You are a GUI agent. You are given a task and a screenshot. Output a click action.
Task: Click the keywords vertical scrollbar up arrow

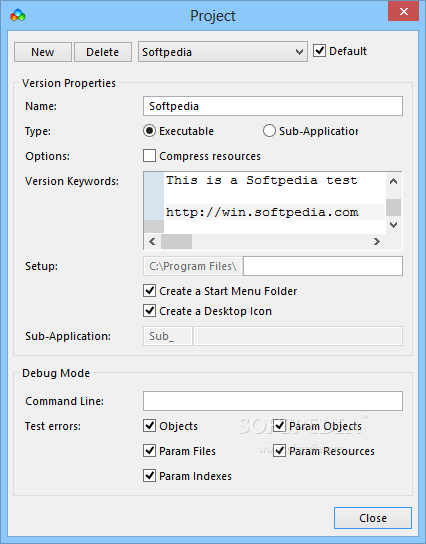pos(393,181)
